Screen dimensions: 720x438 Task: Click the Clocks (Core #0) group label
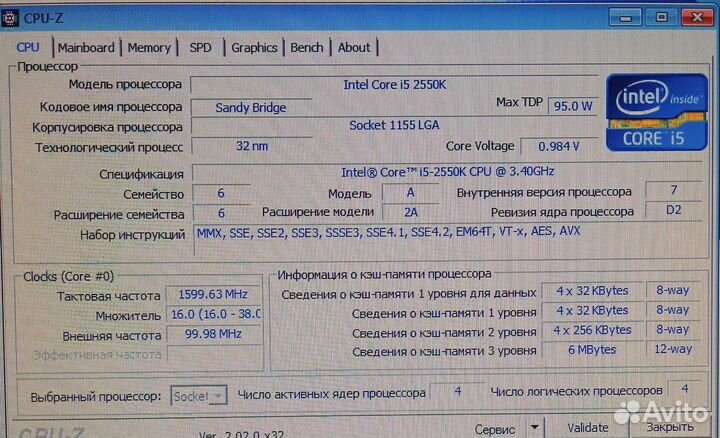[68, 276]
